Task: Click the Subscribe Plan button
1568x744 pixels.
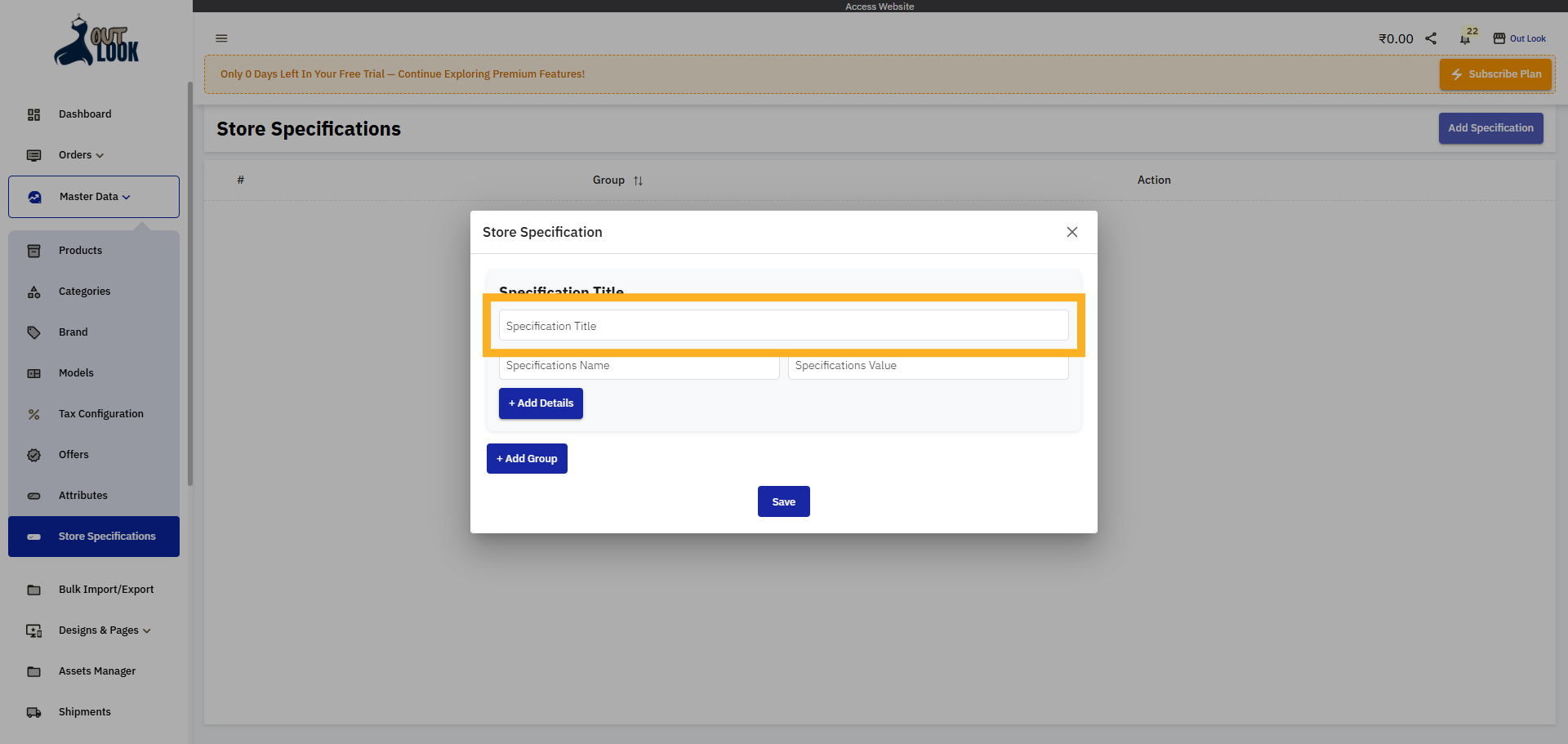Action: [1495, 74]
